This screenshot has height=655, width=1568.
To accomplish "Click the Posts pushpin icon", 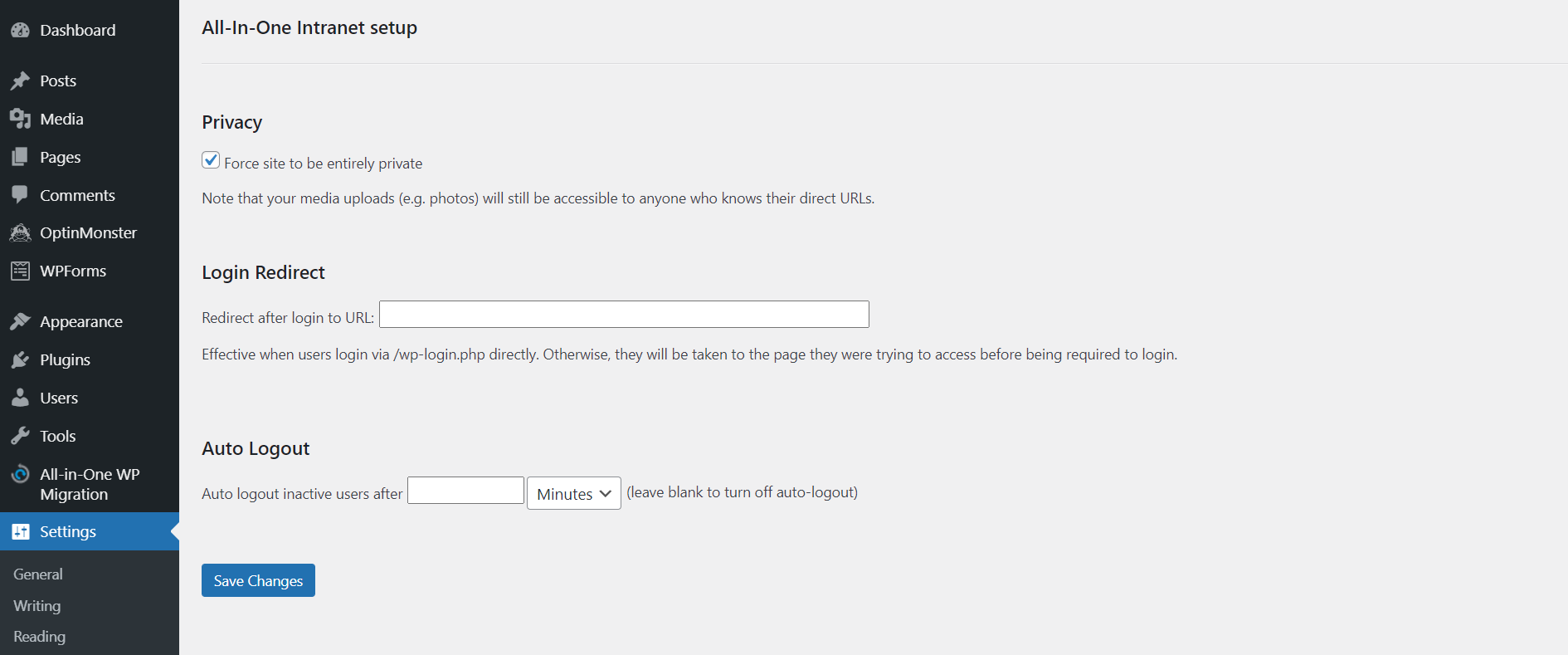I will (20, 81).
